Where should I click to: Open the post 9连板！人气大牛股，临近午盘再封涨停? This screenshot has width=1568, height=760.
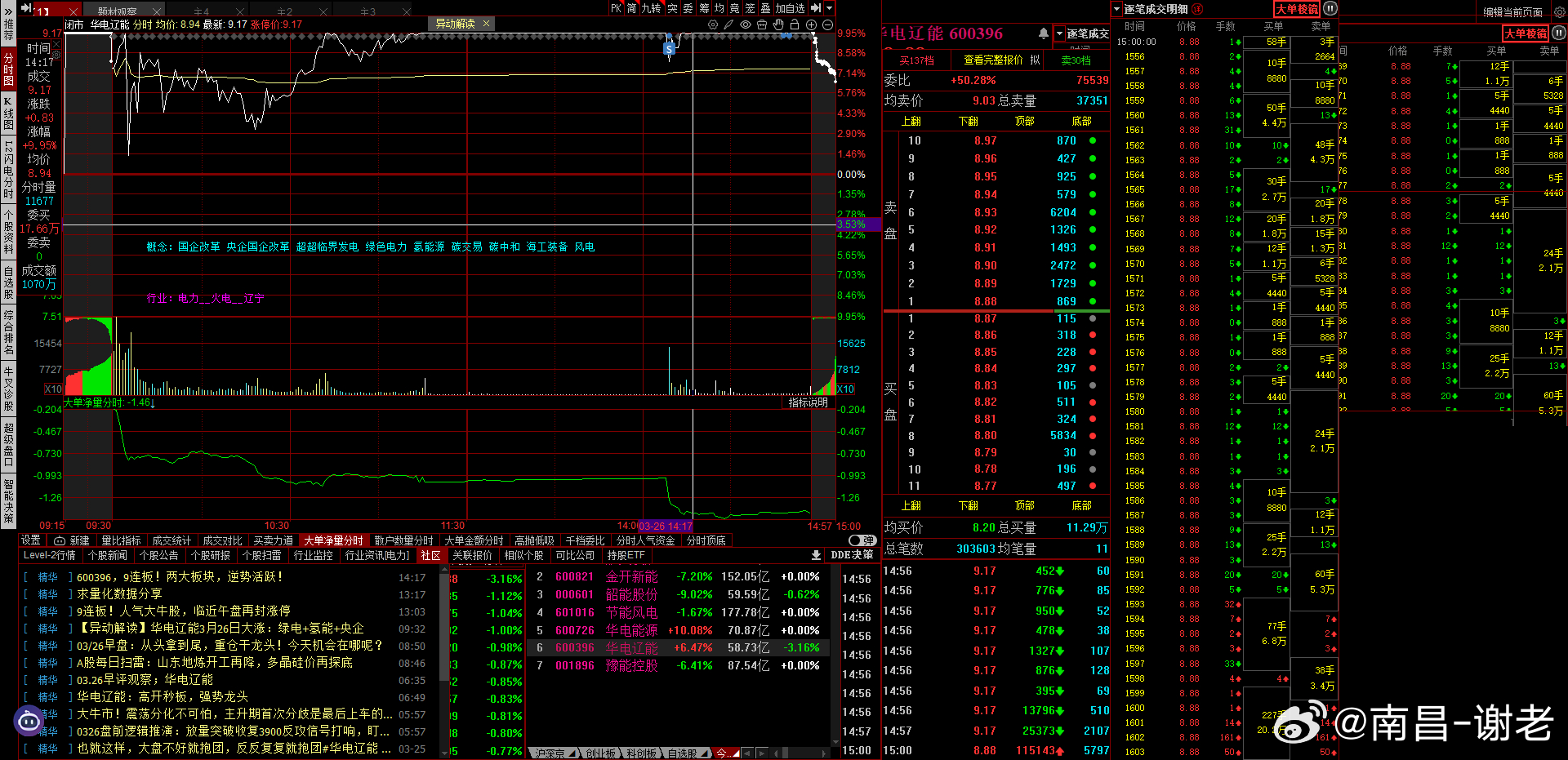click(x=184, y=611)
